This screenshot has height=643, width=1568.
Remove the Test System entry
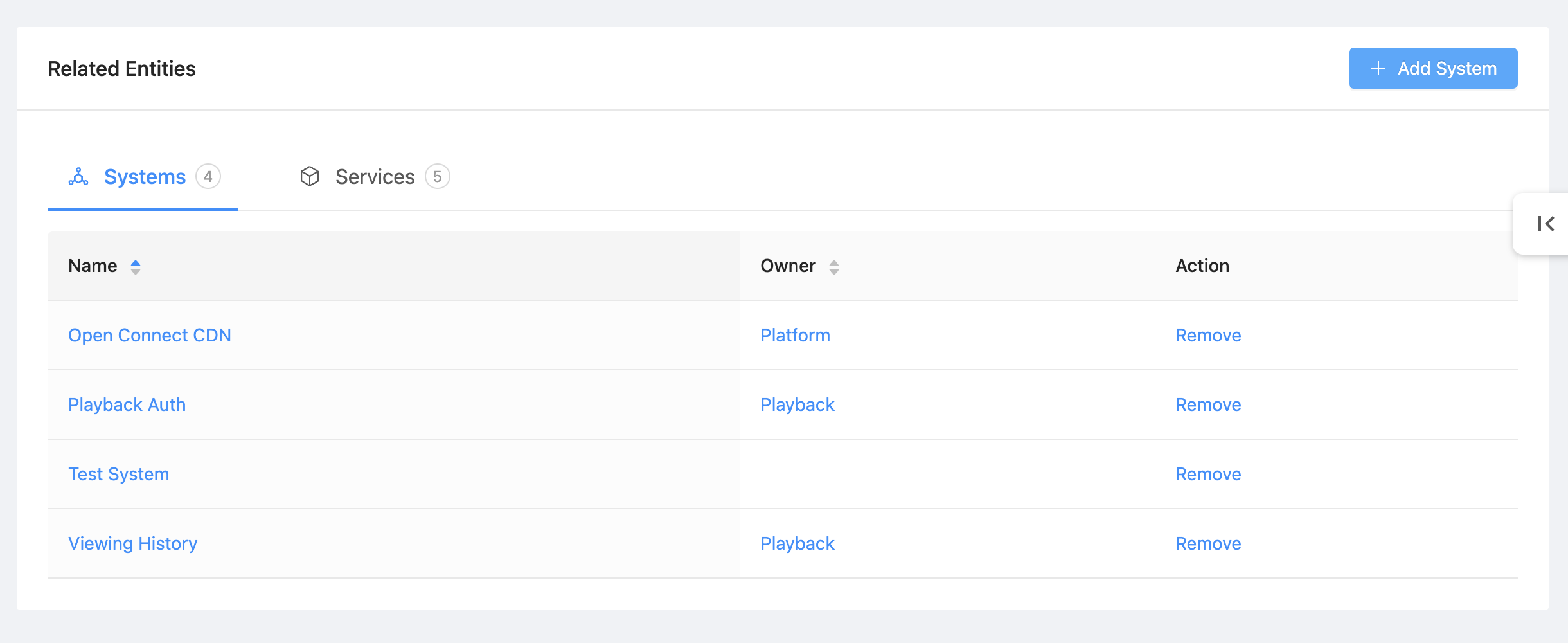[x=1208, y=474]
